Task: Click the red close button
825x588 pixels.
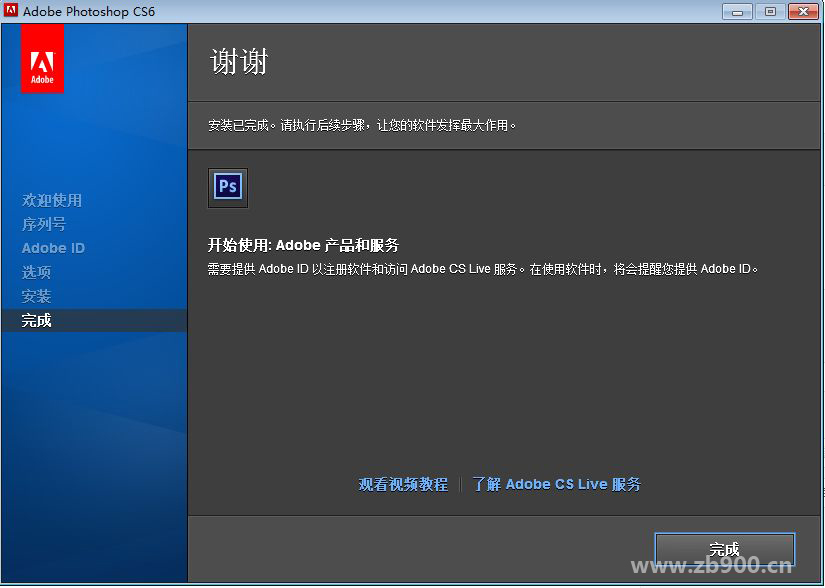Action: (x=805, y=11)
